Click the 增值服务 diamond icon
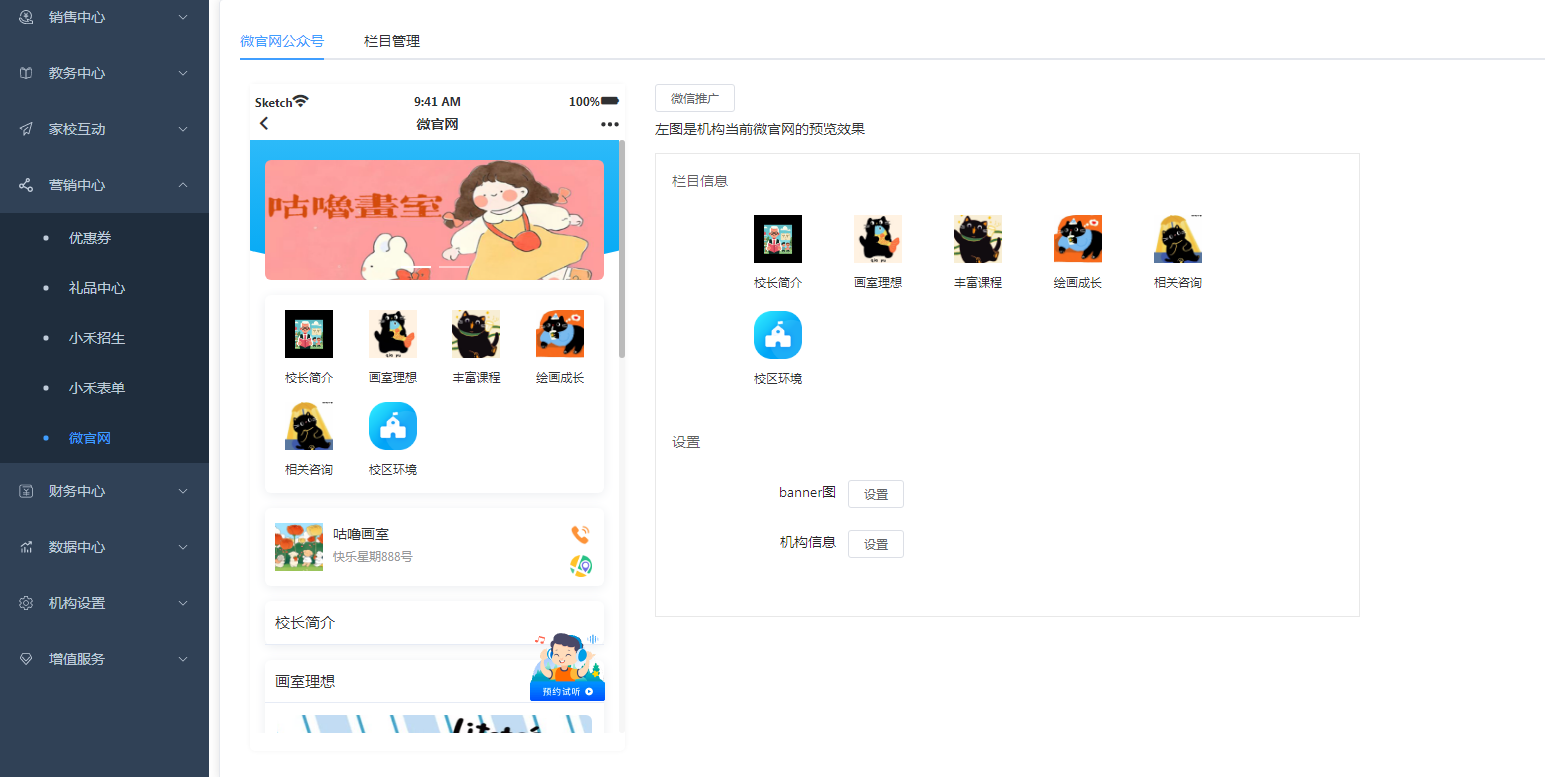The image size is (1545, 777). pos(27,659)
